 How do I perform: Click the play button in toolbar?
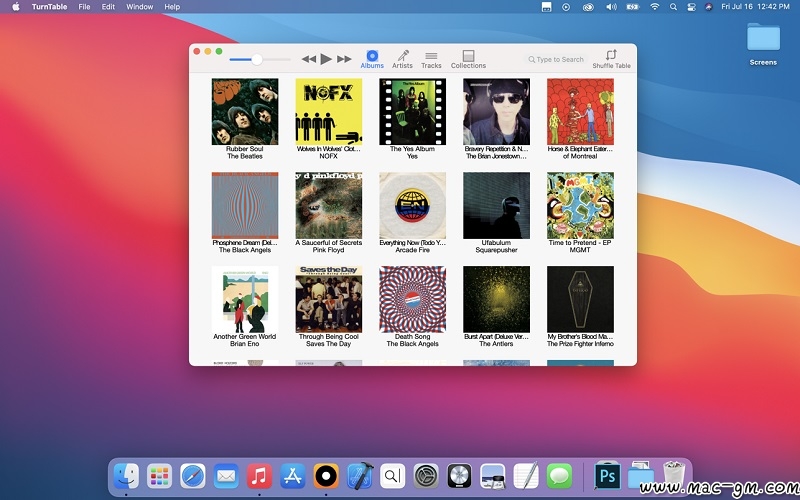(x=326, y=59)
